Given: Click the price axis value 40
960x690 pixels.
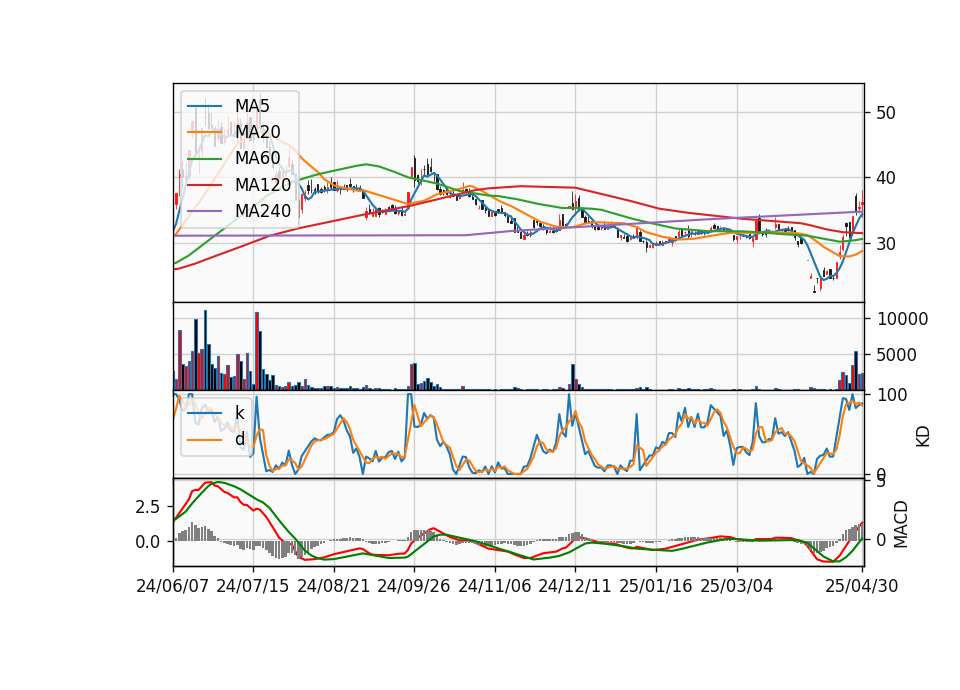Looking at the screenshot, I should (886, 178).
